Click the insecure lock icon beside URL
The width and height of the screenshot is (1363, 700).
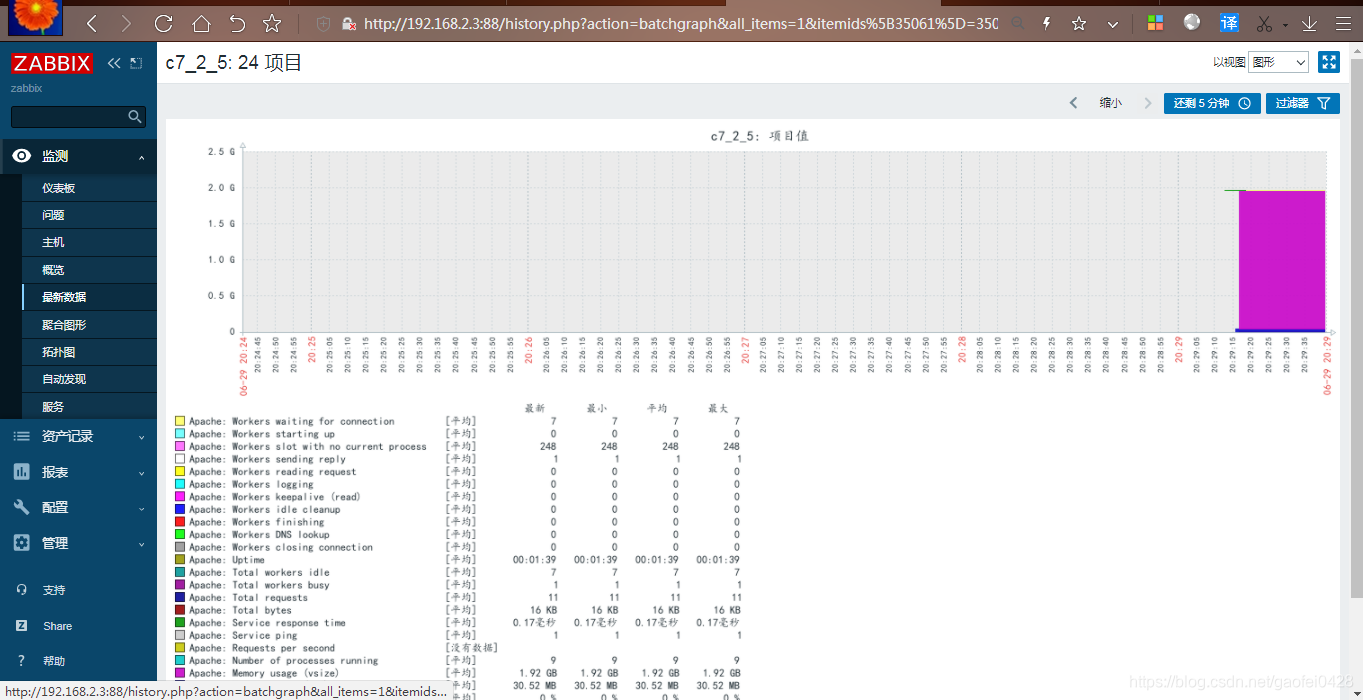348,23
